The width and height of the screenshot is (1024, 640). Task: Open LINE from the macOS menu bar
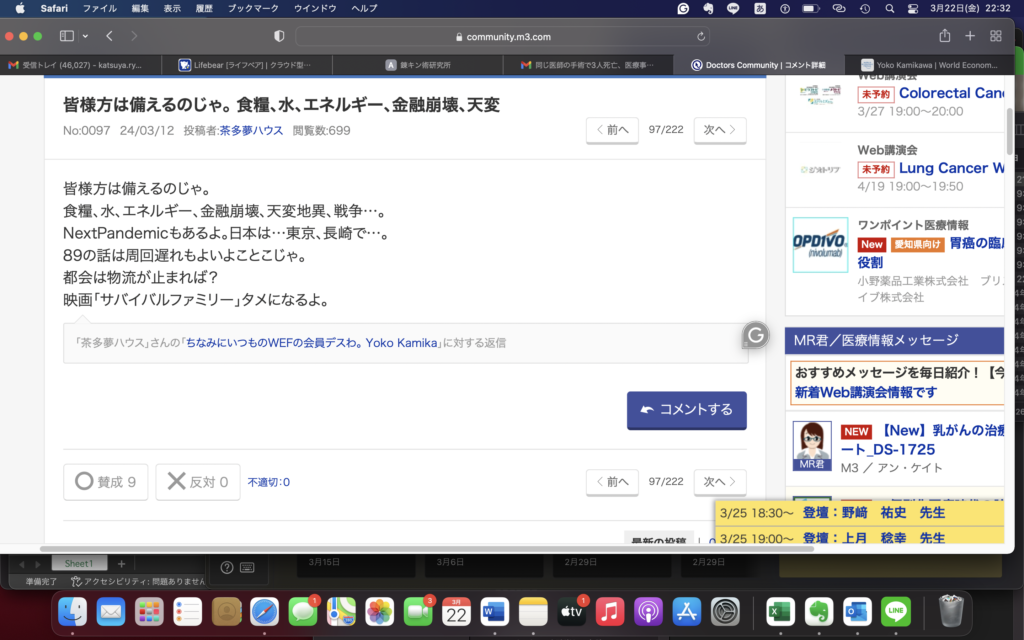tap(733, 8)
